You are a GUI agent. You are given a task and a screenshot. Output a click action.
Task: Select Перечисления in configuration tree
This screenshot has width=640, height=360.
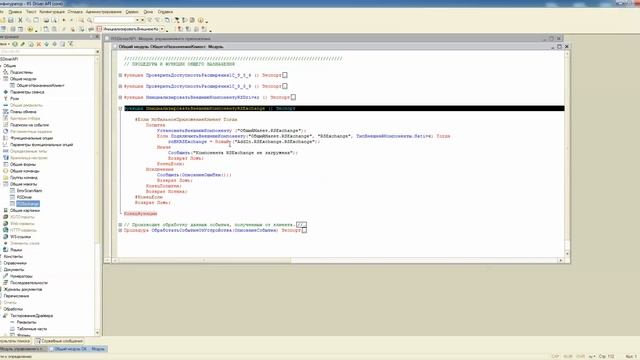tap(16, 296)
